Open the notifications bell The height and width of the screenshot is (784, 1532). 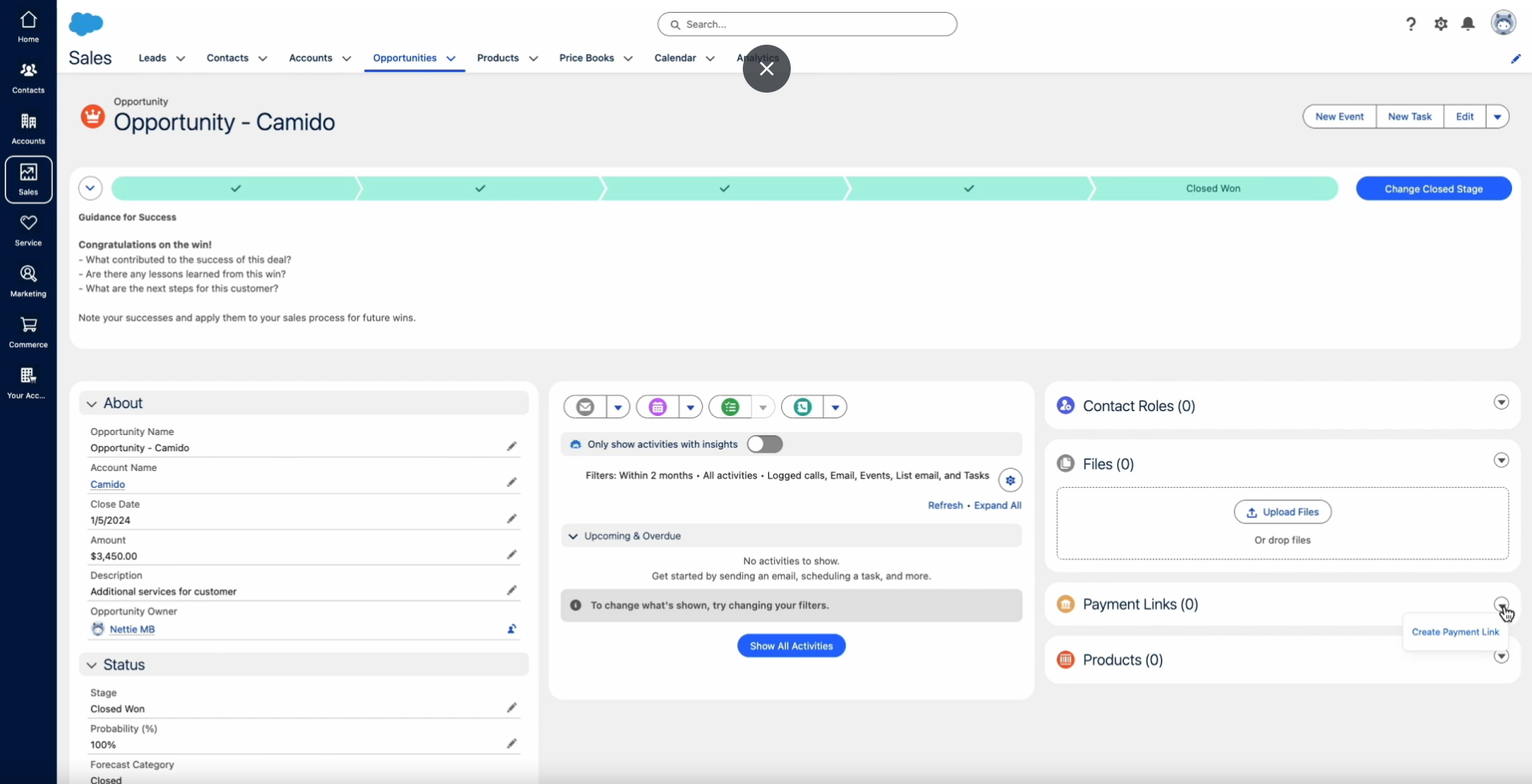click(1468, 24)
